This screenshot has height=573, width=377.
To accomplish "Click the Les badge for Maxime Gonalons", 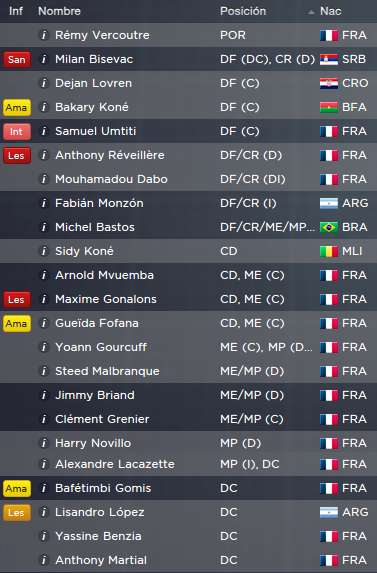I will 16,300.
